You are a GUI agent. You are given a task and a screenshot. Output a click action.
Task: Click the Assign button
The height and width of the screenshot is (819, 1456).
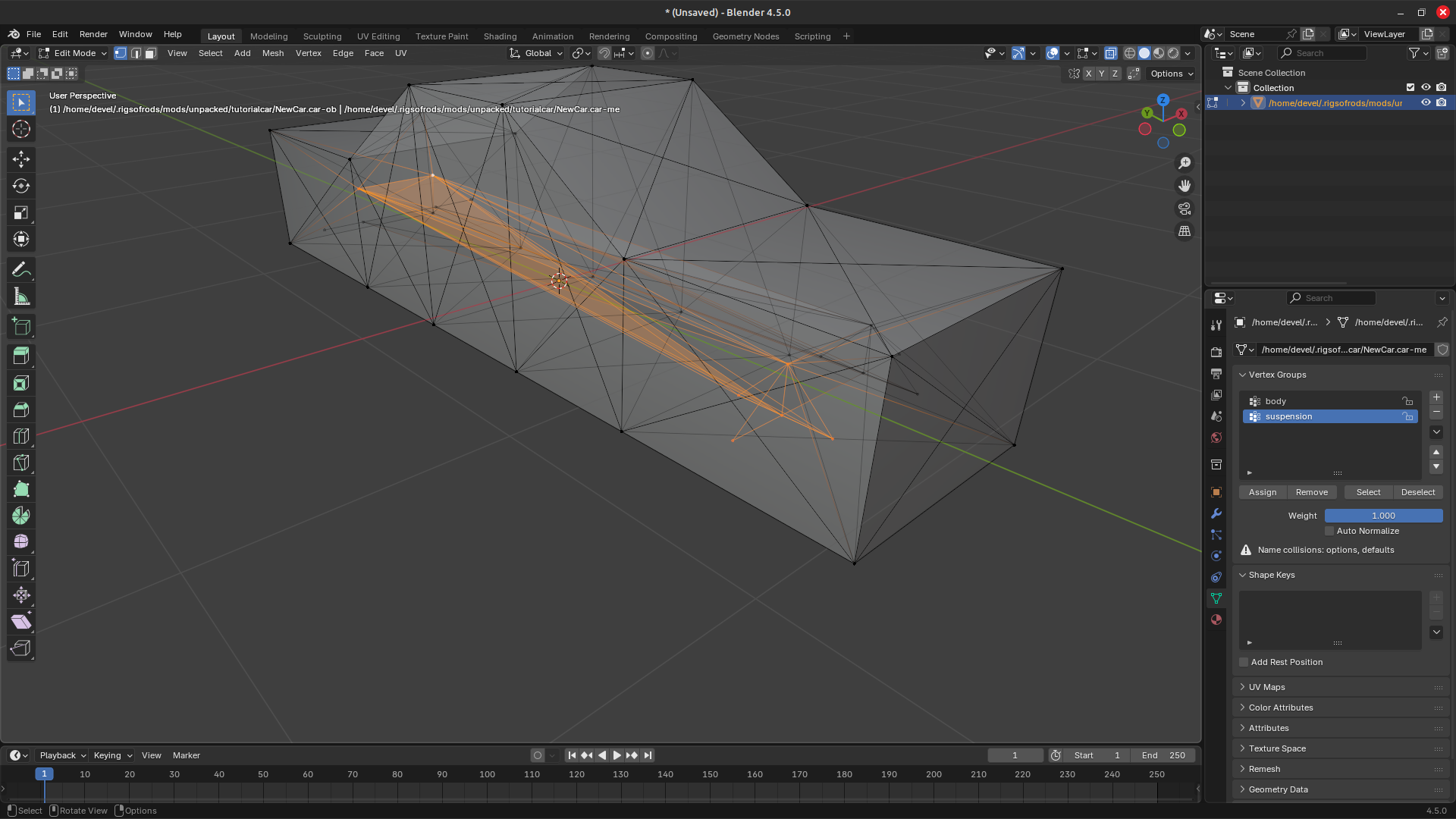pyautogui.click(x=1263, y=492)
